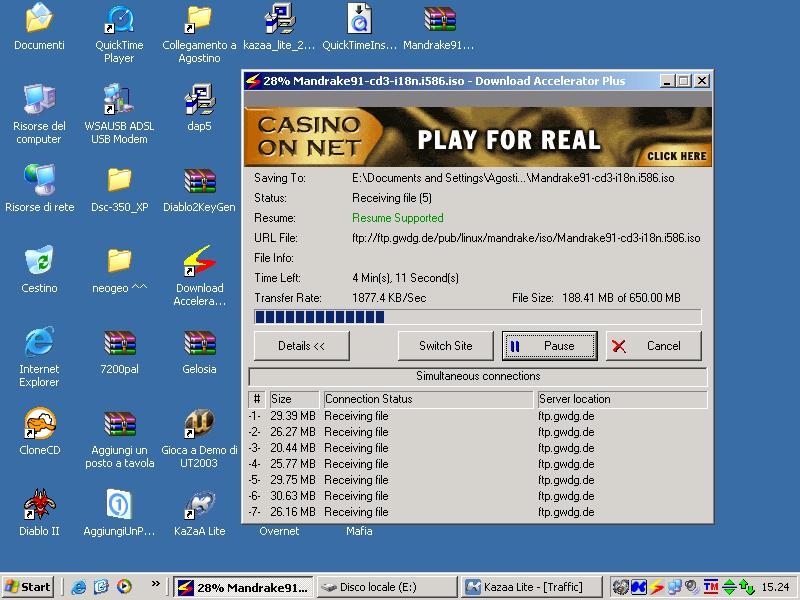The width and height of the screenshot is (800, 600).
Task: Sort by the Size column header
Action: coord(293,399)
